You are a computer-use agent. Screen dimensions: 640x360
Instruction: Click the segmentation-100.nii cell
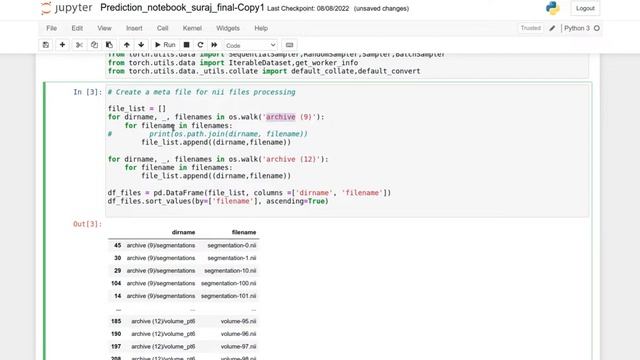pyautogui.click(x=229, y=284)
